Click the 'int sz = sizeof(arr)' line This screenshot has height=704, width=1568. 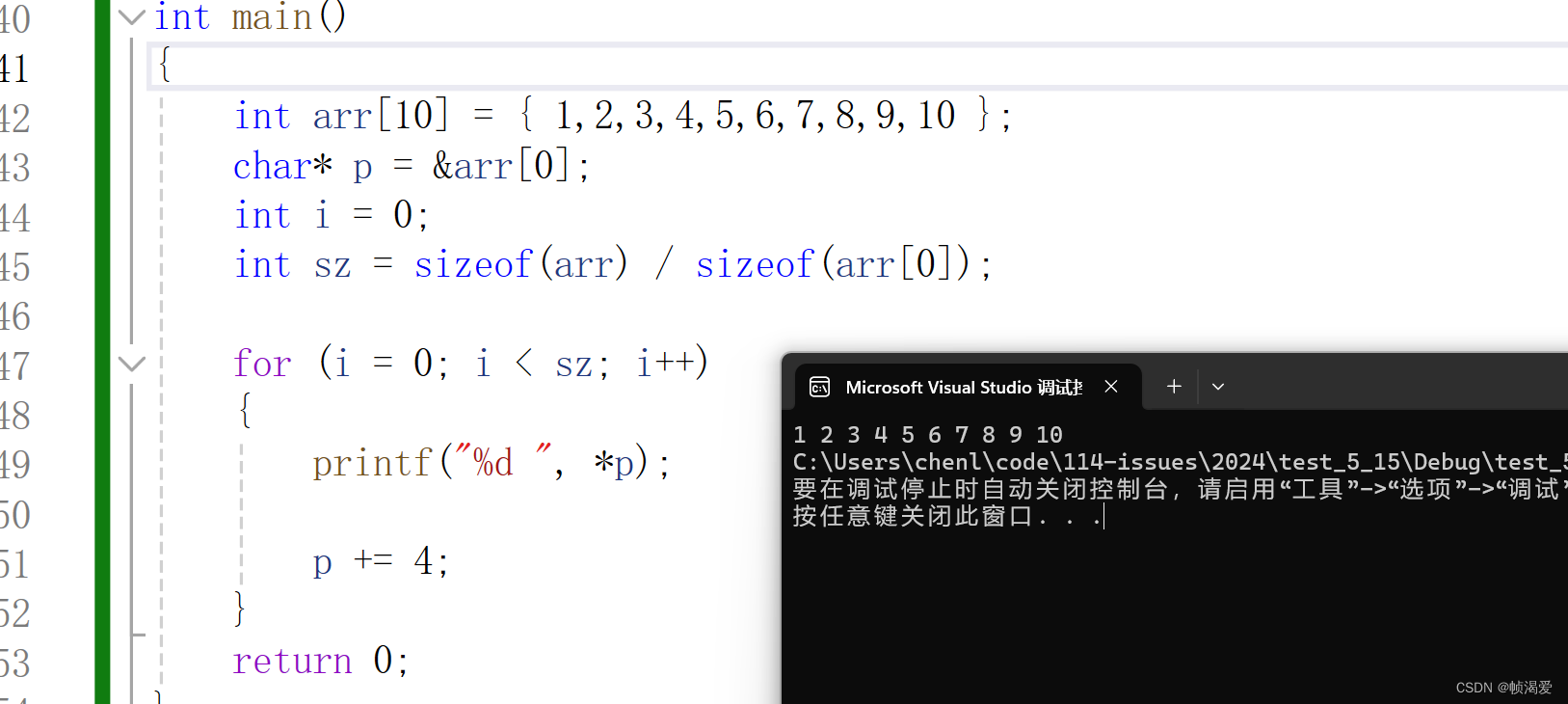613,264
